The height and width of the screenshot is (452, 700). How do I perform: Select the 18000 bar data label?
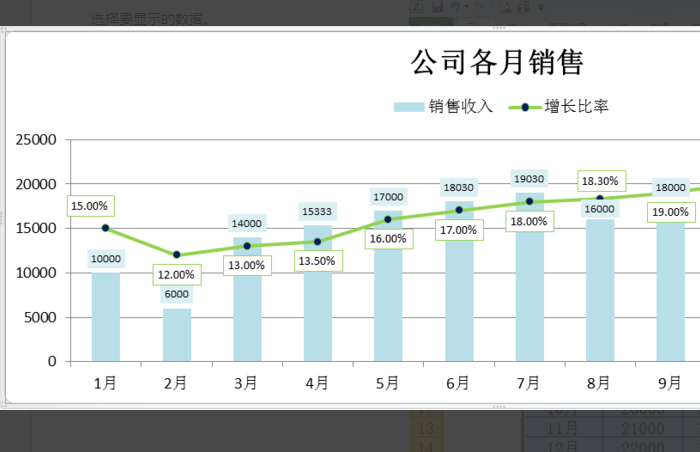tap(671, 187)
